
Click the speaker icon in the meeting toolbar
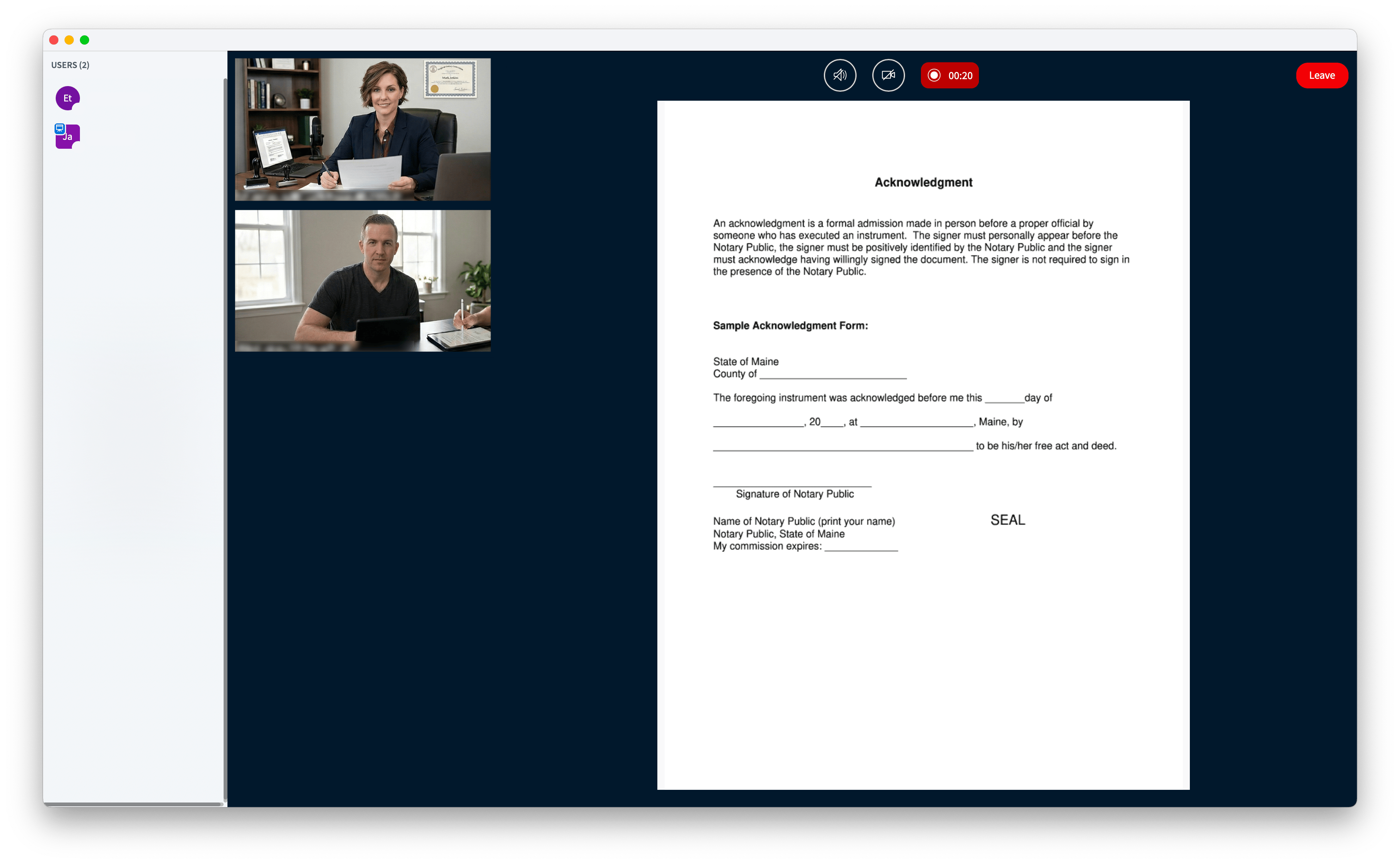(840, 75)
